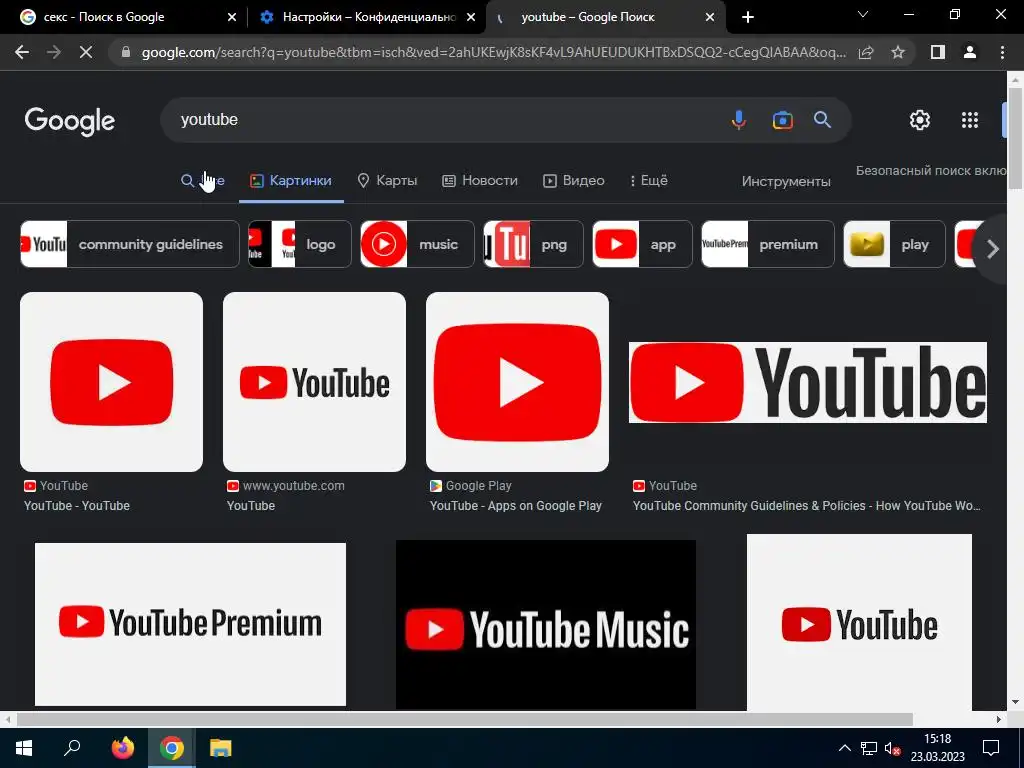Select the play suggestion chip
Screen dimensions: 1024x768
click(x=894, y=244)
